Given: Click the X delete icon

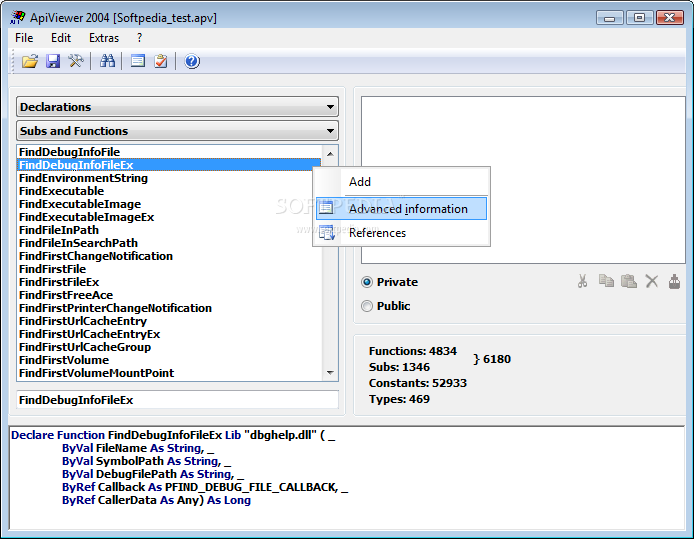Looking at the screenshot, I should [x=652, y=281].
